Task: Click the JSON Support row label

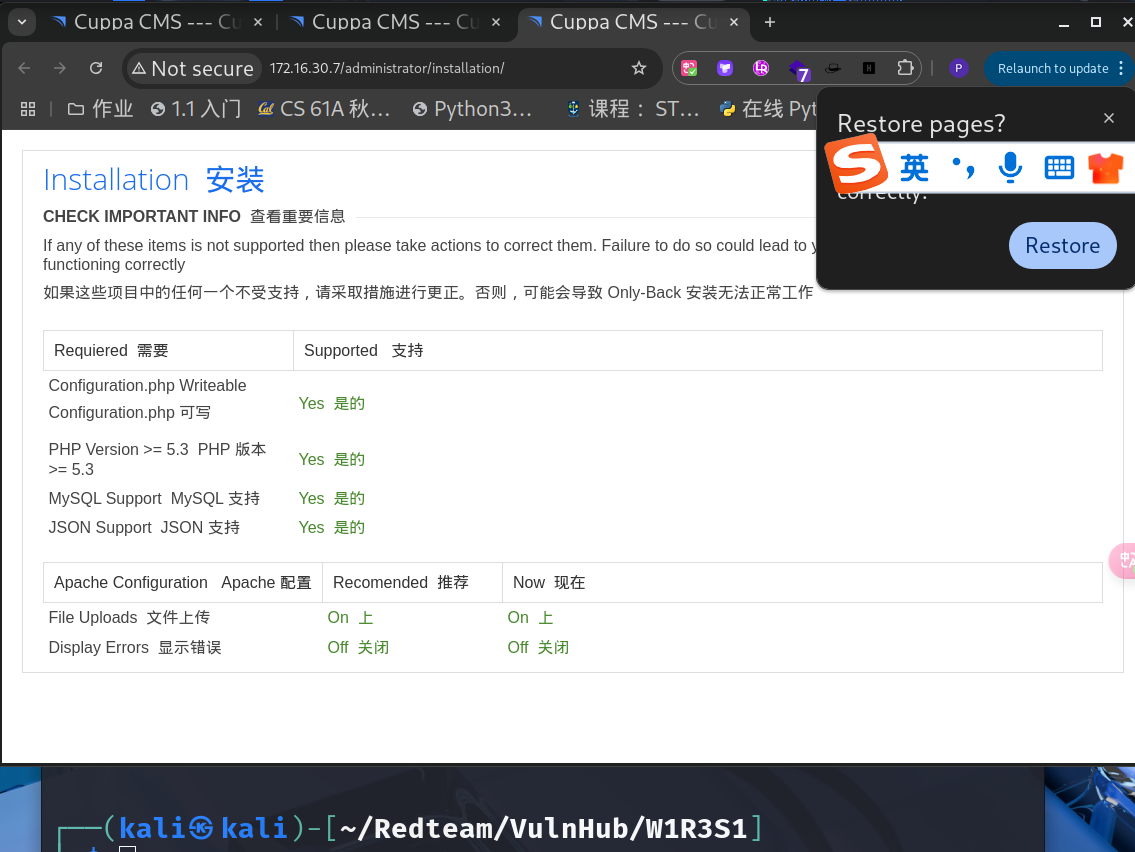Action: click(x=144, y=527)
